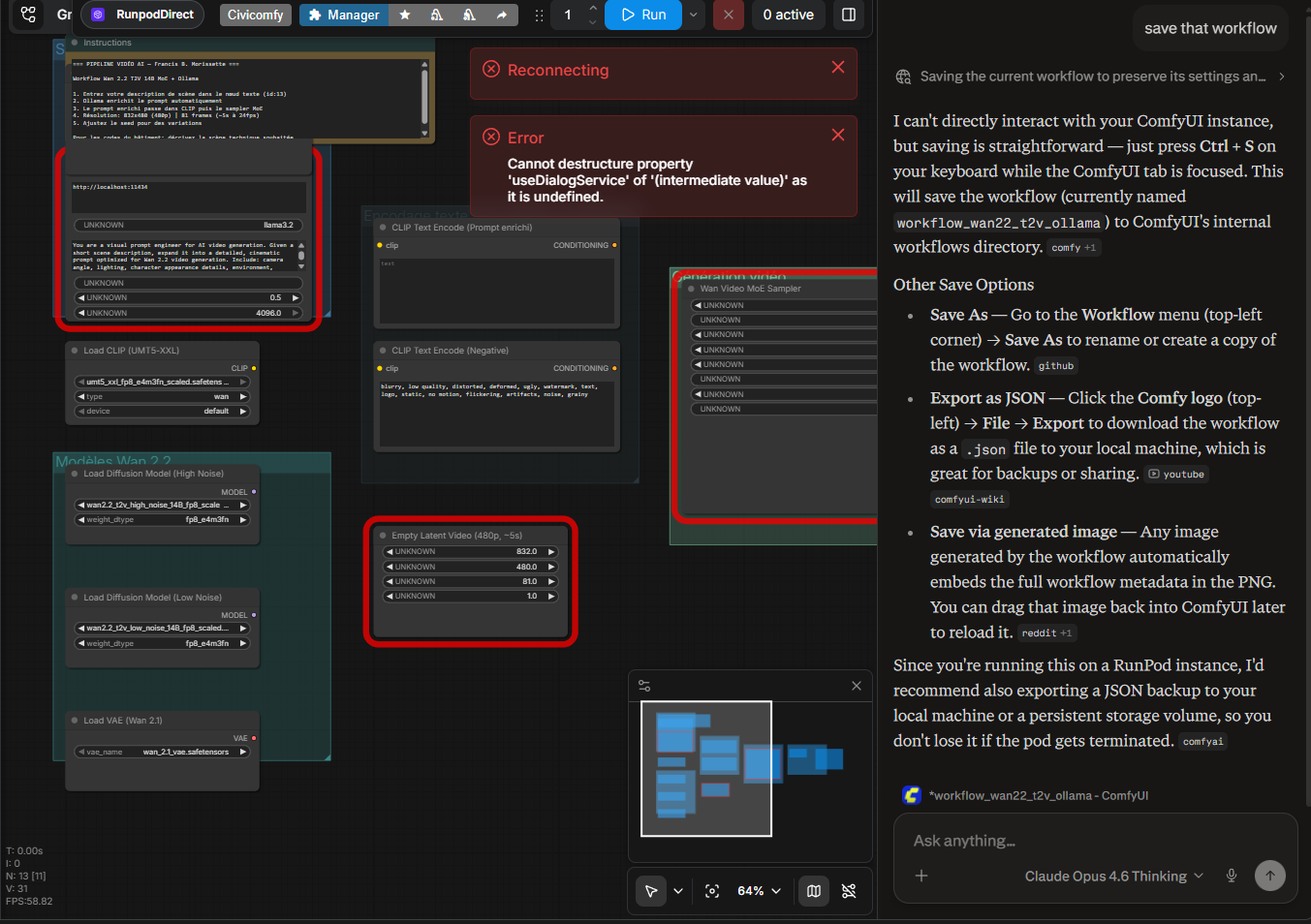Click the plus attachment icon in chat input
Screen dimensions: 1311x924
pyautogui.click(x=921, y=876)
